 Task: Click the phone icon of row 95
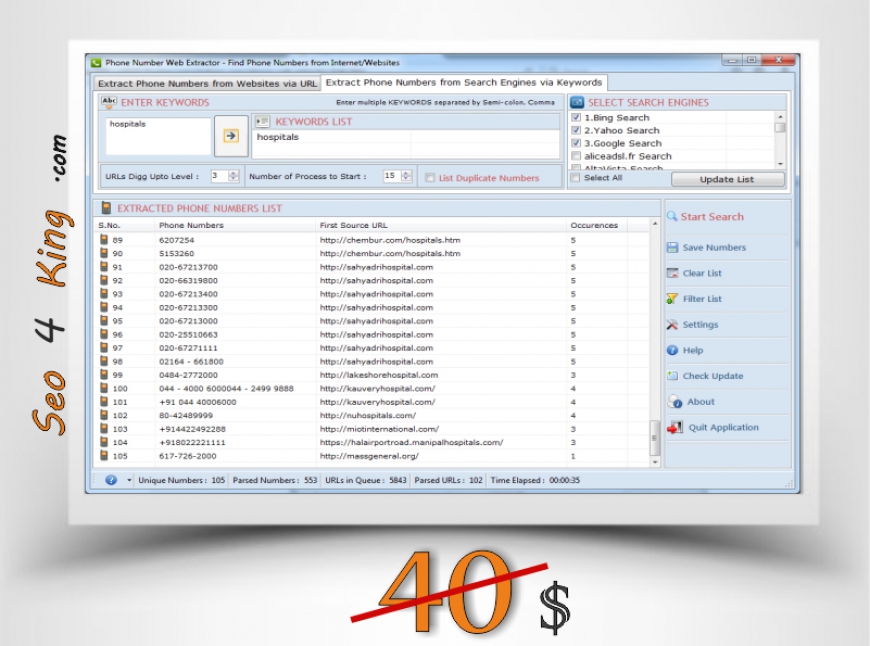pos(104,321)
